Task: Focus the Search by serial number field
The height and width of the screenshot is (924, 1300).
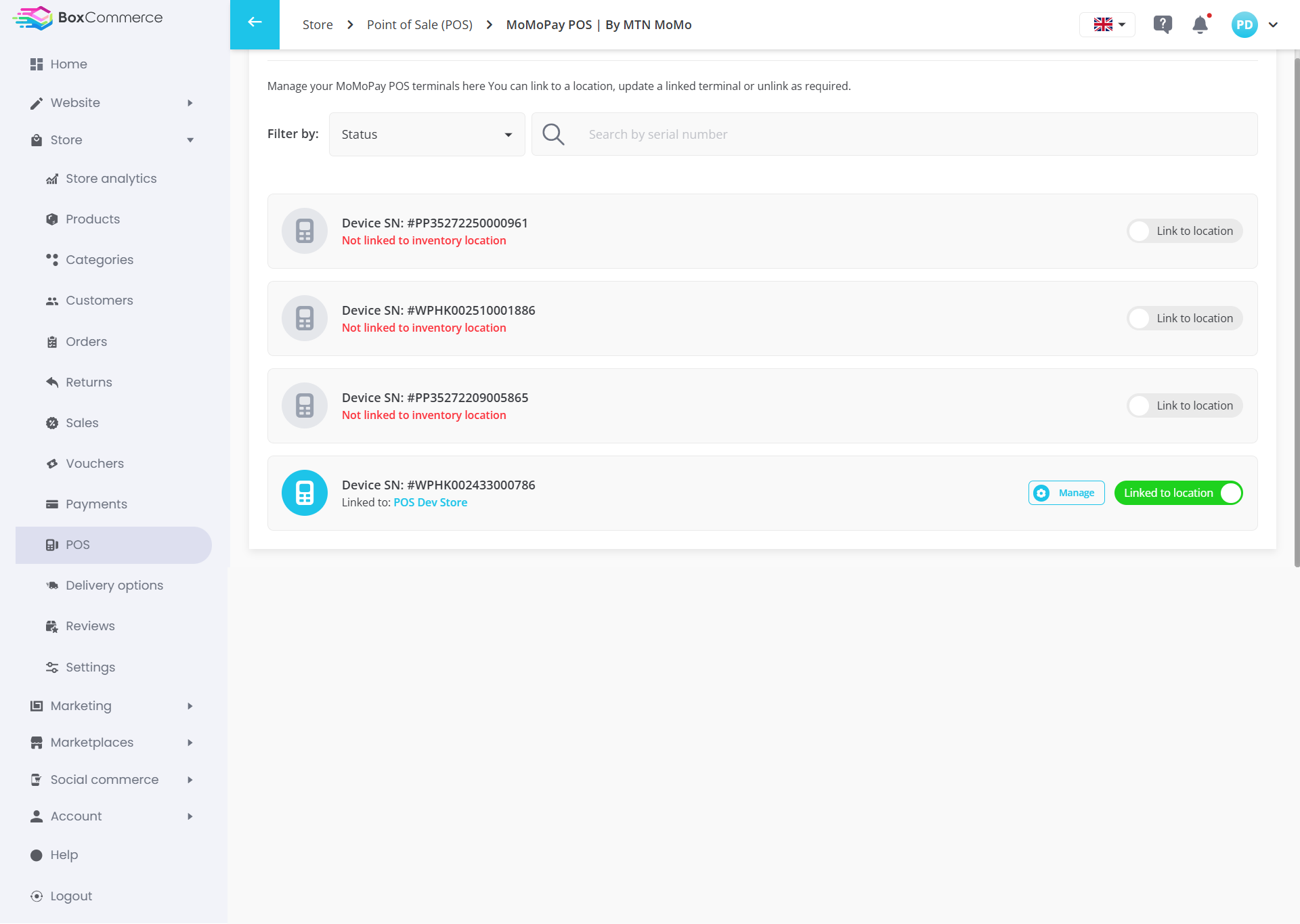Action: click(894, 134)
